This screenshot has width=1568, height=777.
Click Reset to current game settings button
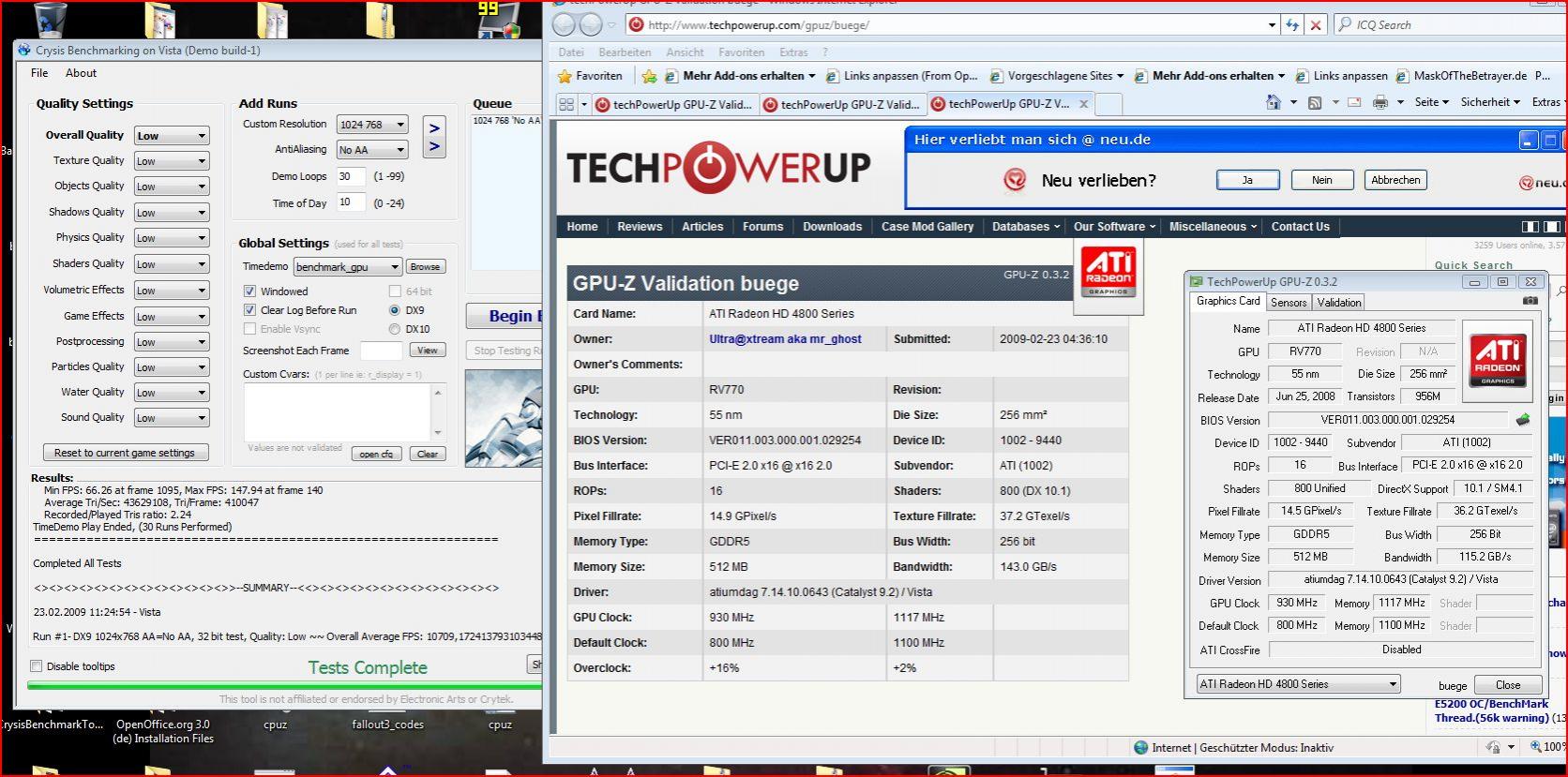point(126,453)
